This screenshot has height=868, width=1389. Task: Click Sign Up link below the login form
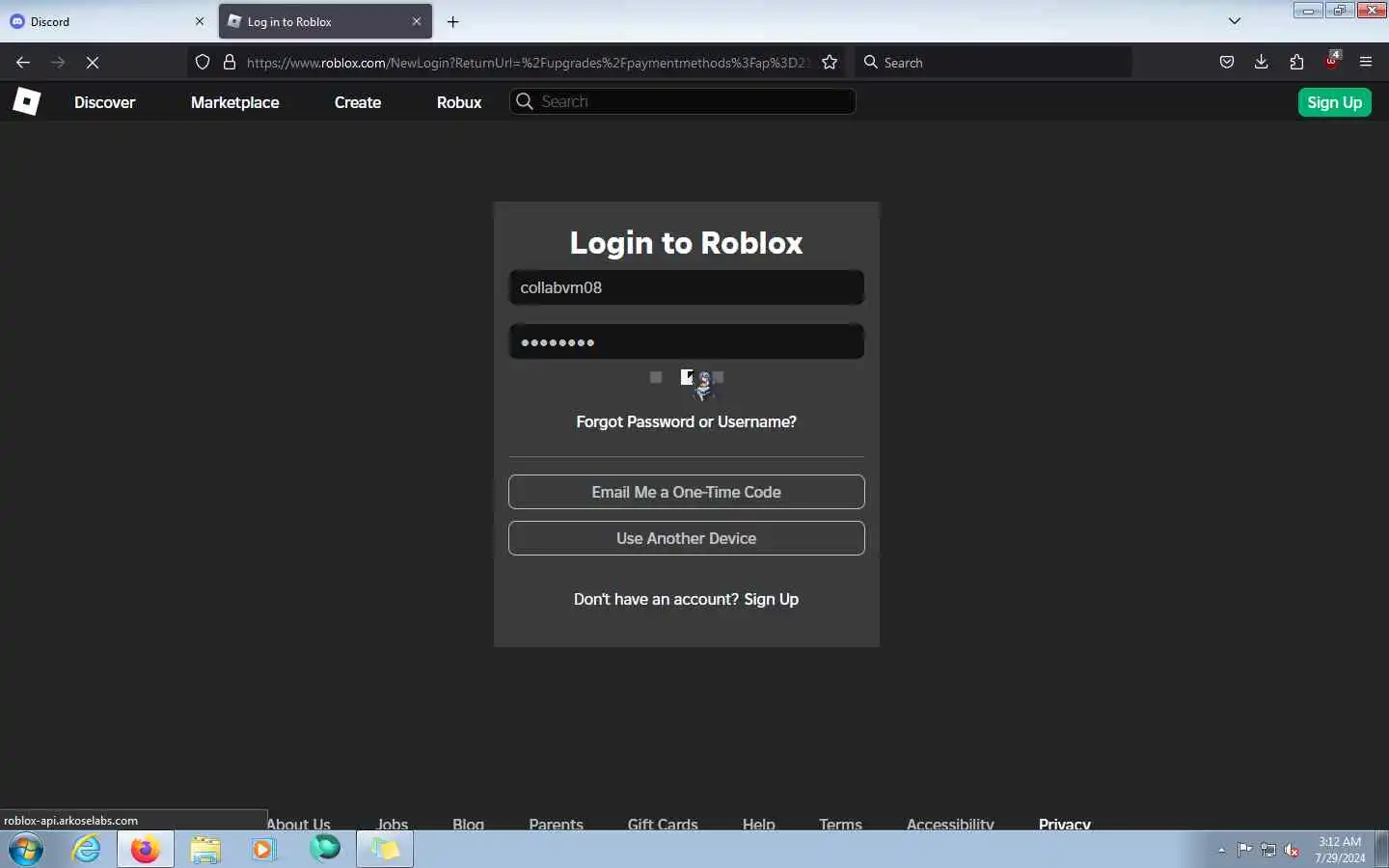[772, 599]
